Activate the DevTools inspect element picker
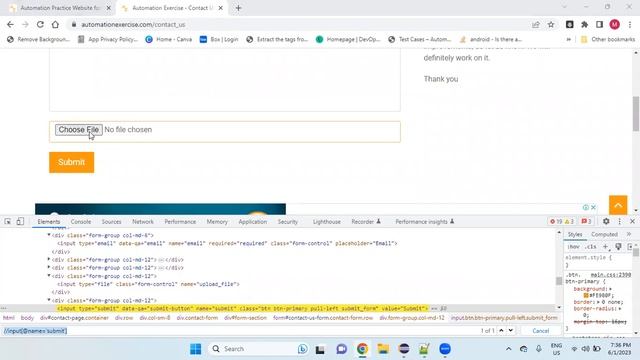This screenshot has width=640, height=360. point(8,221)
